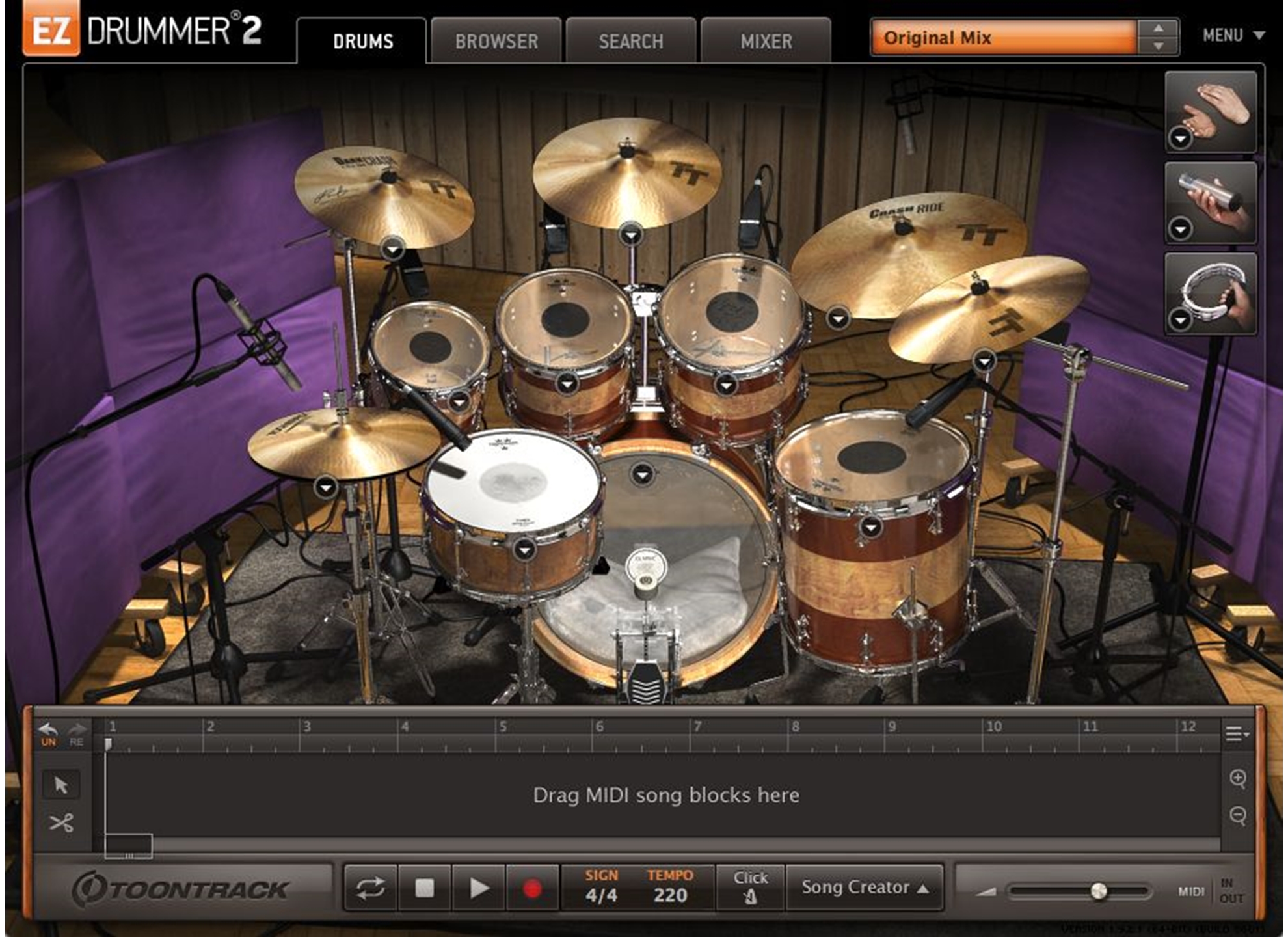
Task: Select the scissors cut tool
Action: [61, 823]
